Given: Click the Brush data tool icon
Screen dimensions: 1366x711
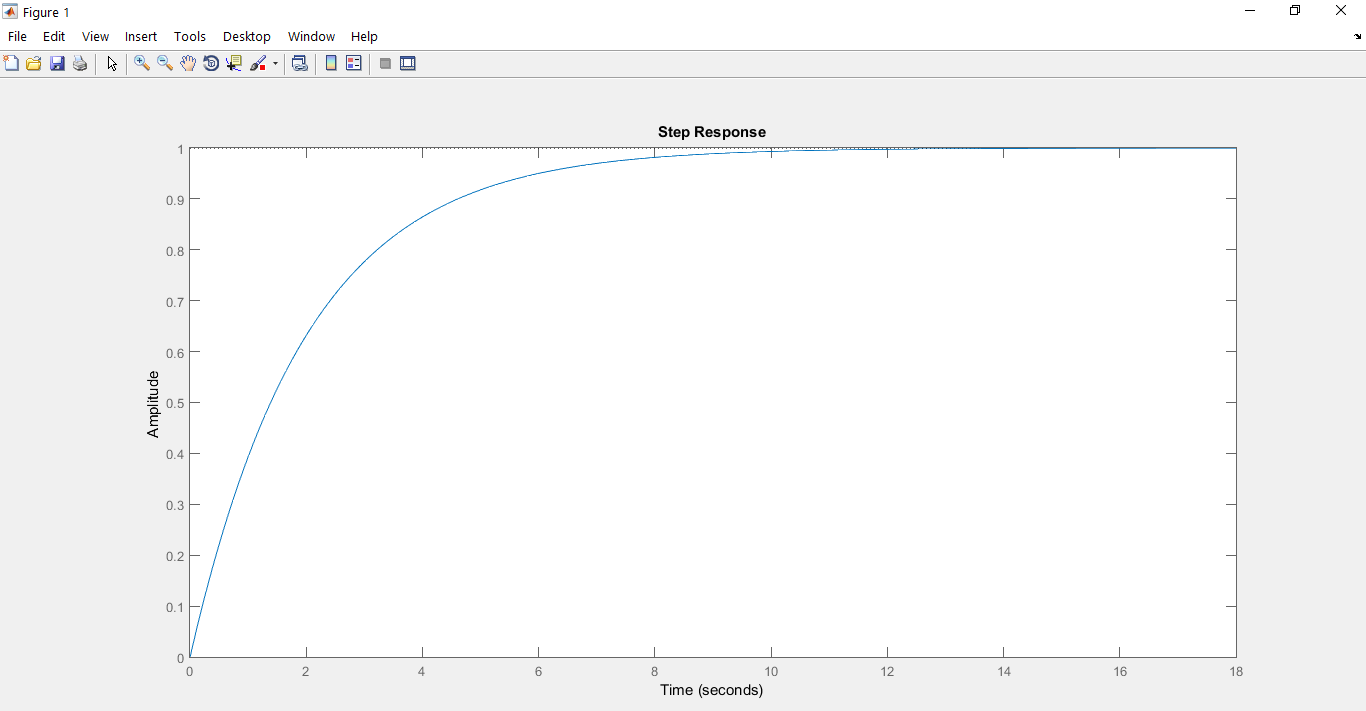Looking at the screenshot, I should [x=258, y=63].
